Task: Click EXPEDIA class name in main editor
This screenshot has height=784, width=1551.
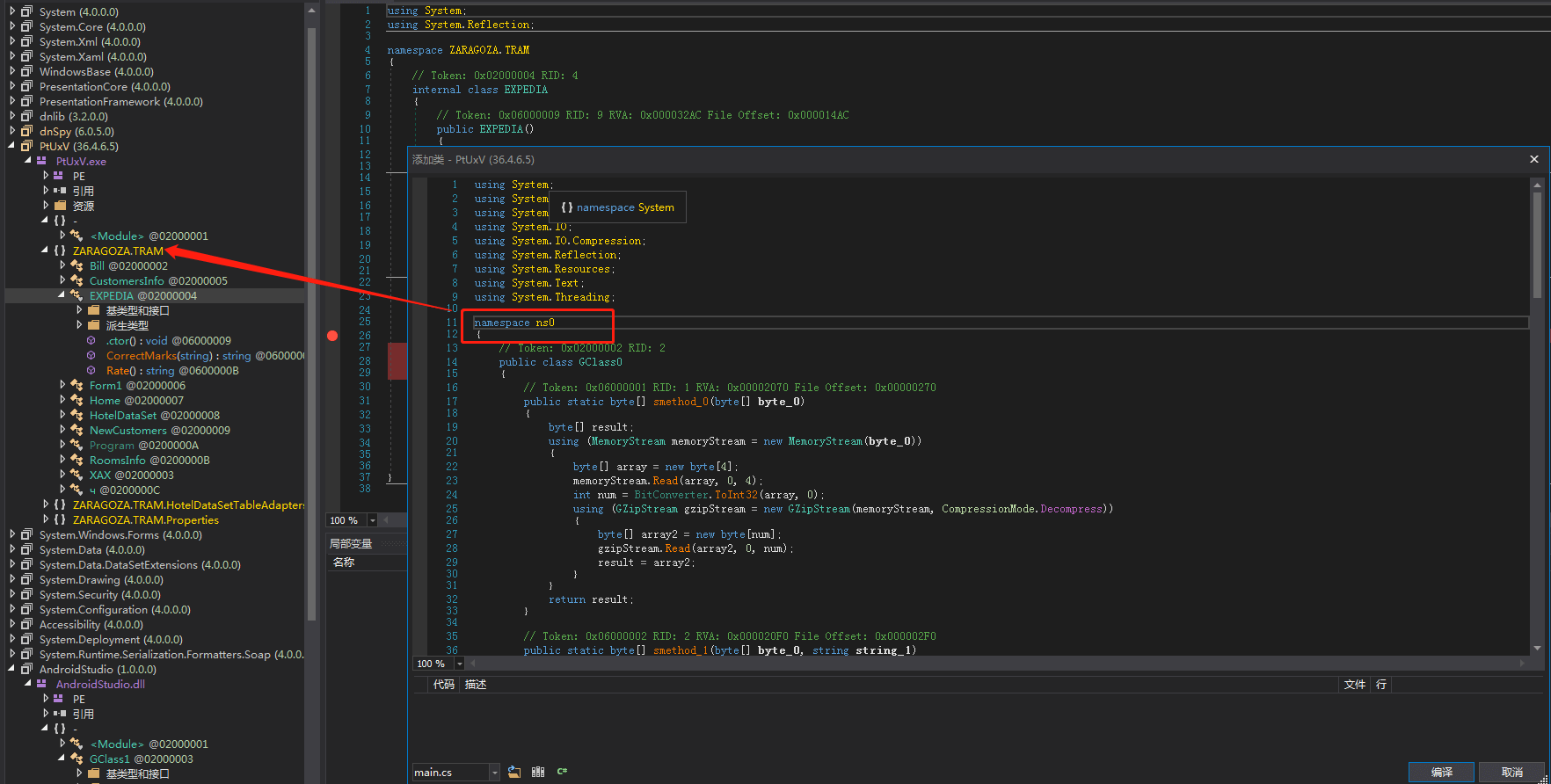Action: tap(526, 90)
